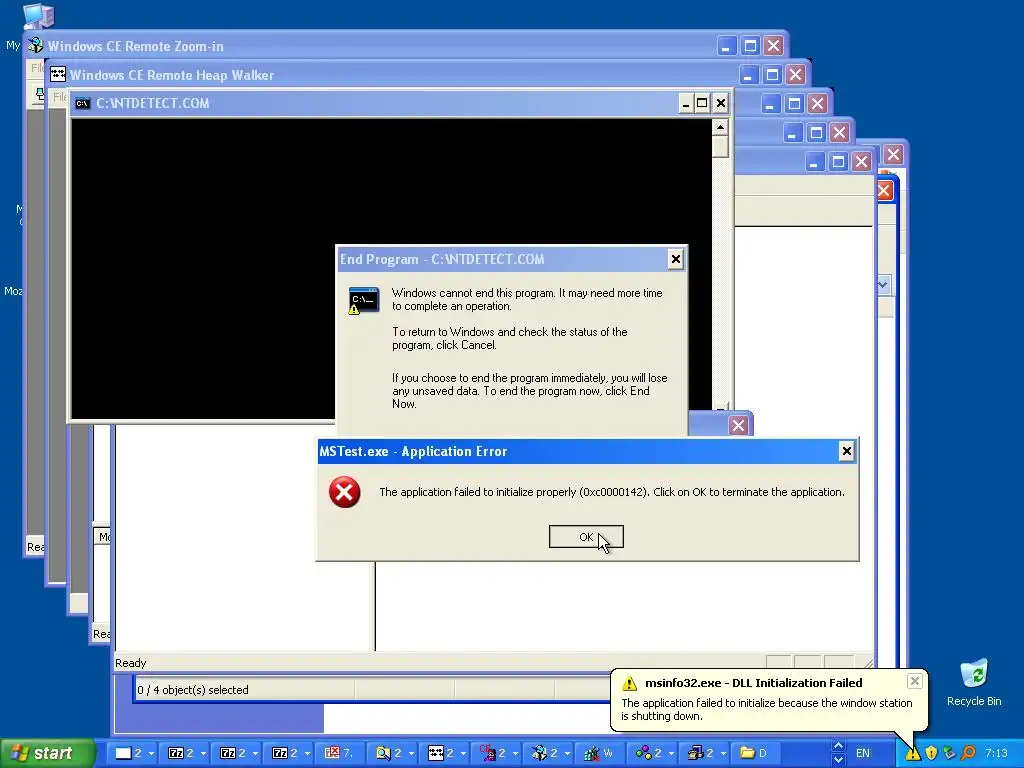Expand the colored-balls taskbar group dropdown arrow
Image resolution: width=1024 pixels, height=768 pixels.
[671, 754]
